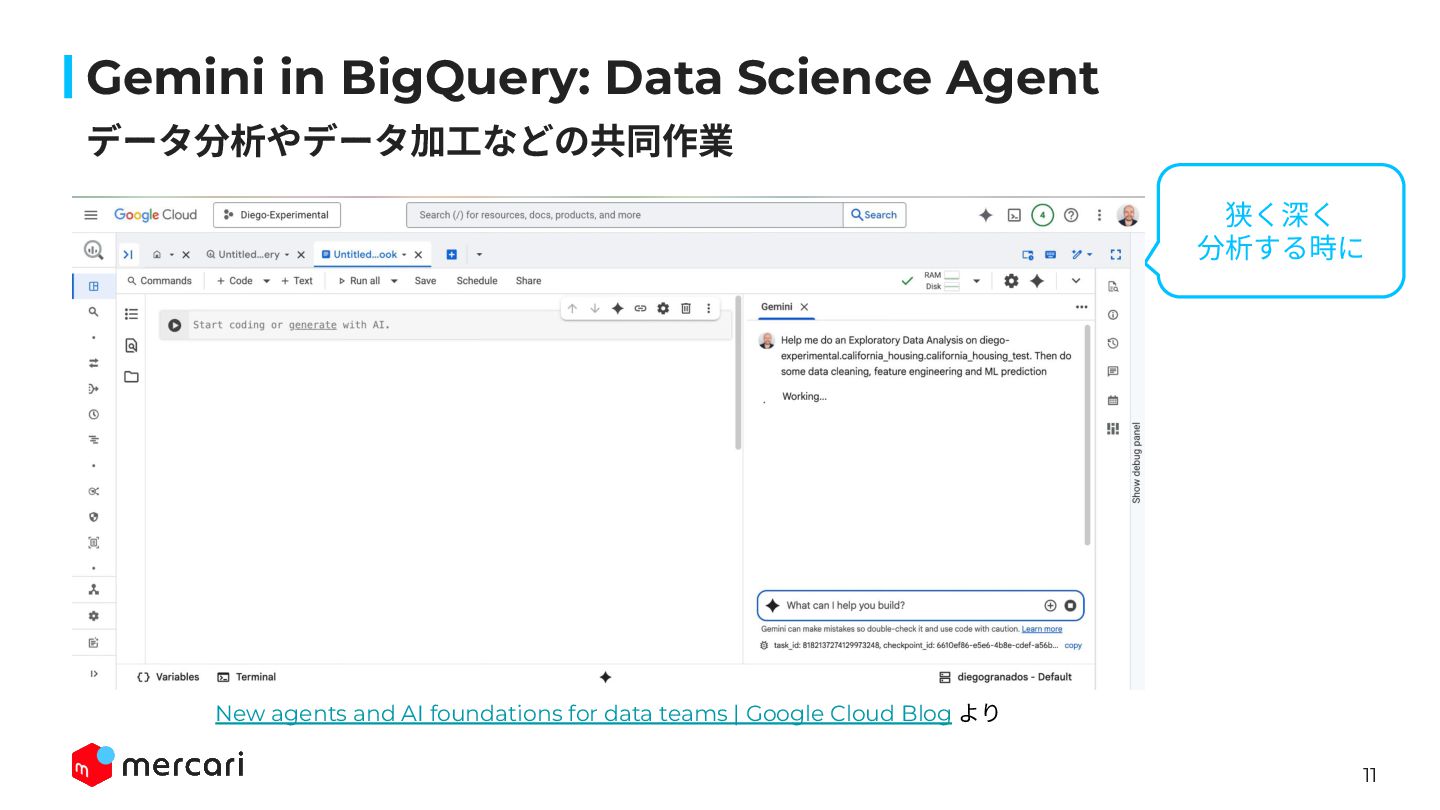
Task: Open table of contents icon in notebook sidebar
Action: 131,313
